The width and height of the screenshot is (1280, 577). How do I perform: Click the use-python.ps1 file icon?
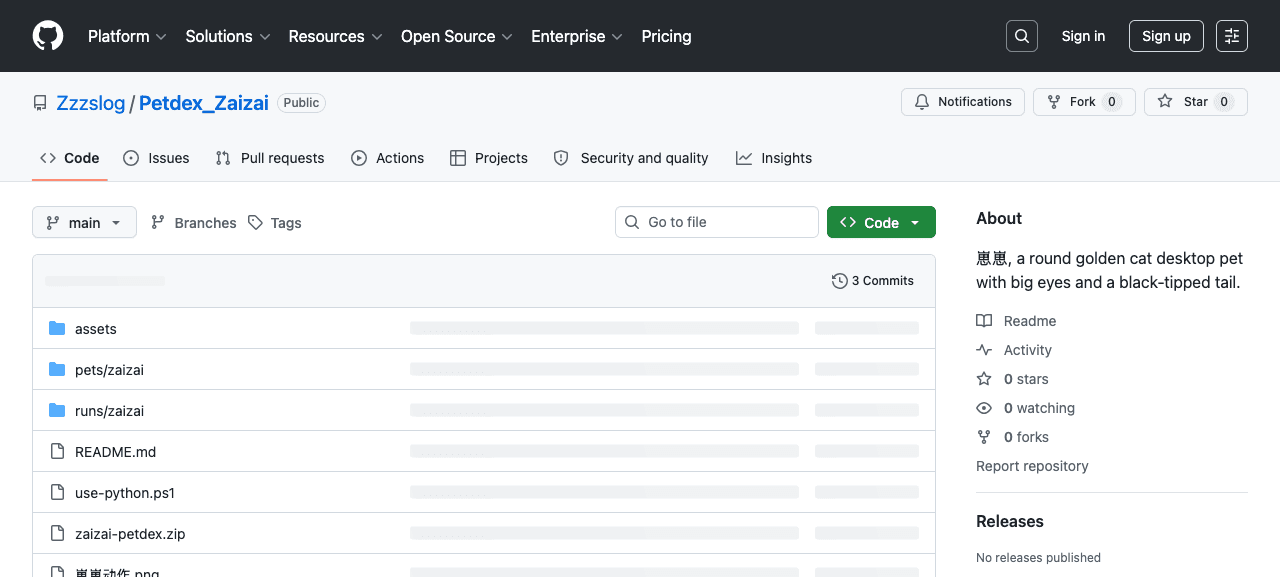[x=57, y=493]
